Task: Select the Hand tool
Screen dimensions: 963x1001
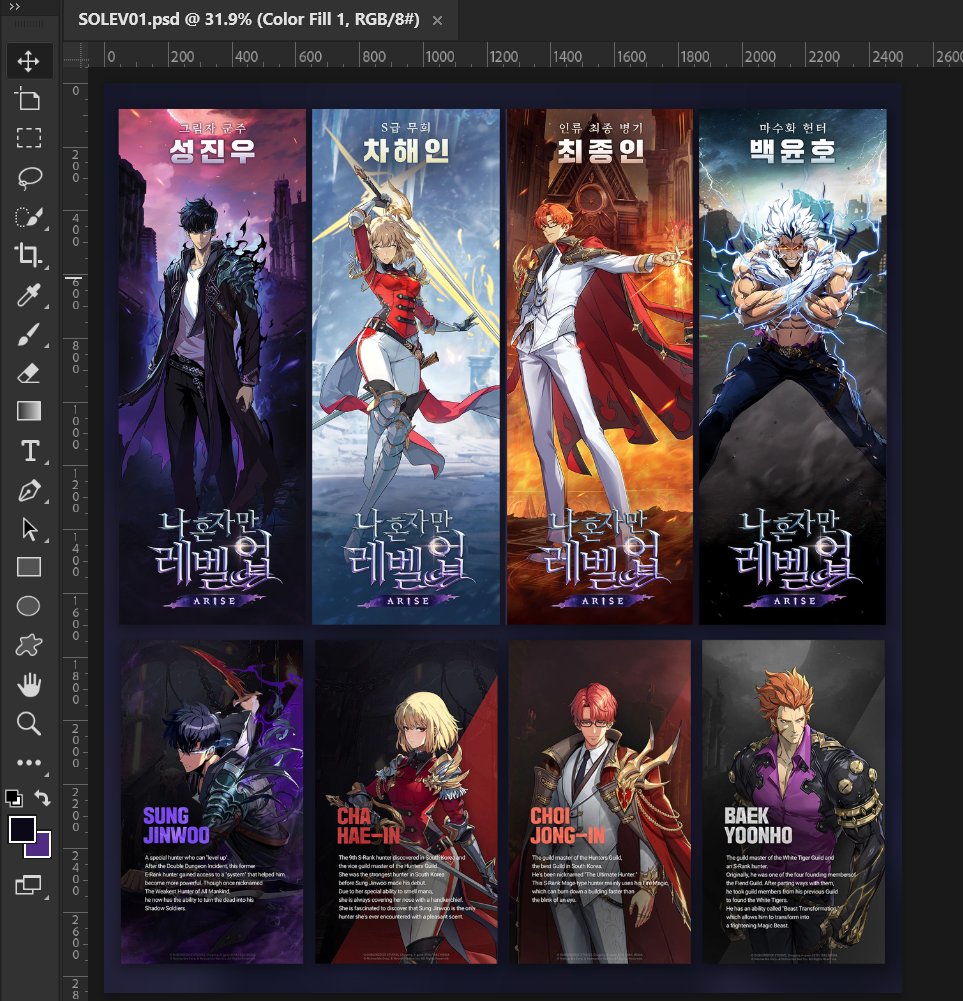Action: [29, 685]
